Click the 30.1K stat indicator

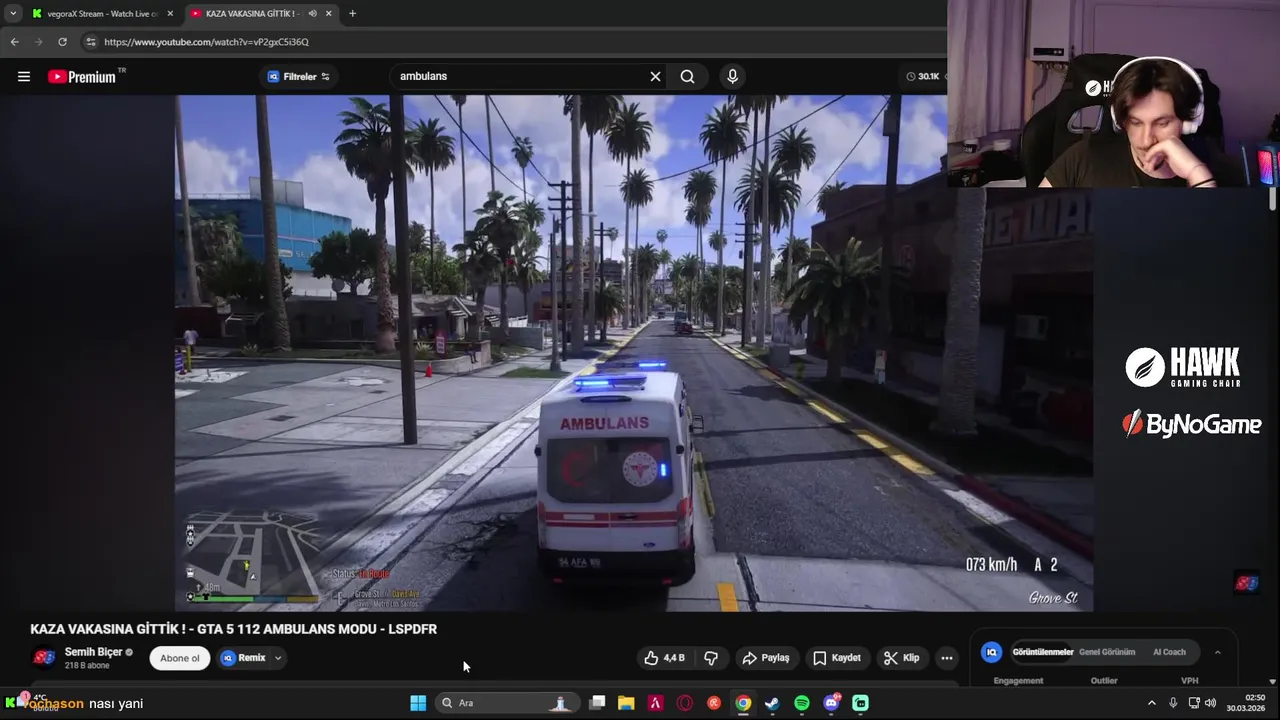pyautogui.click(x=924, y=76)
